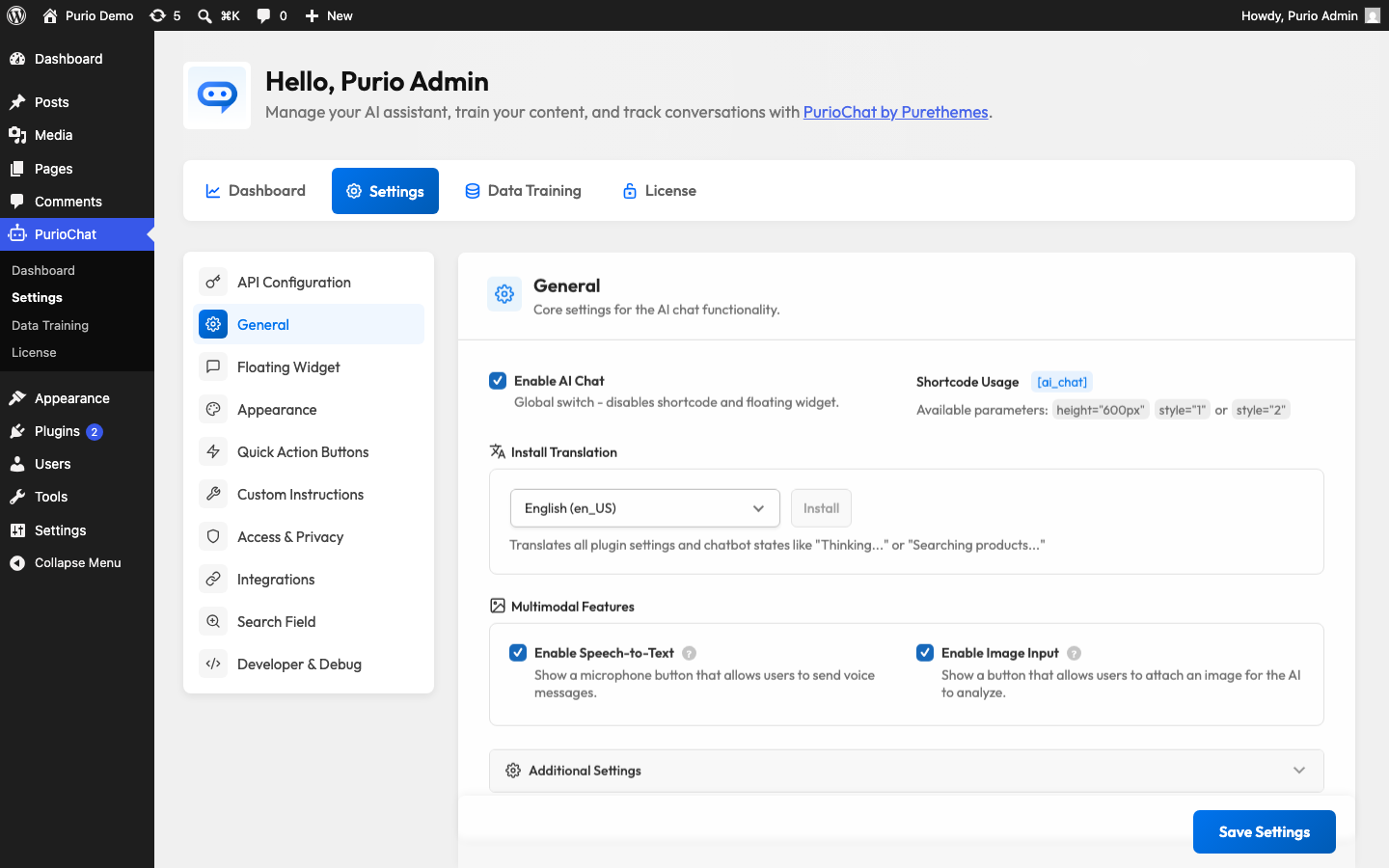
Task: Uncheck Enable Speech-to-Text
Action: click(x=518, y=653)
